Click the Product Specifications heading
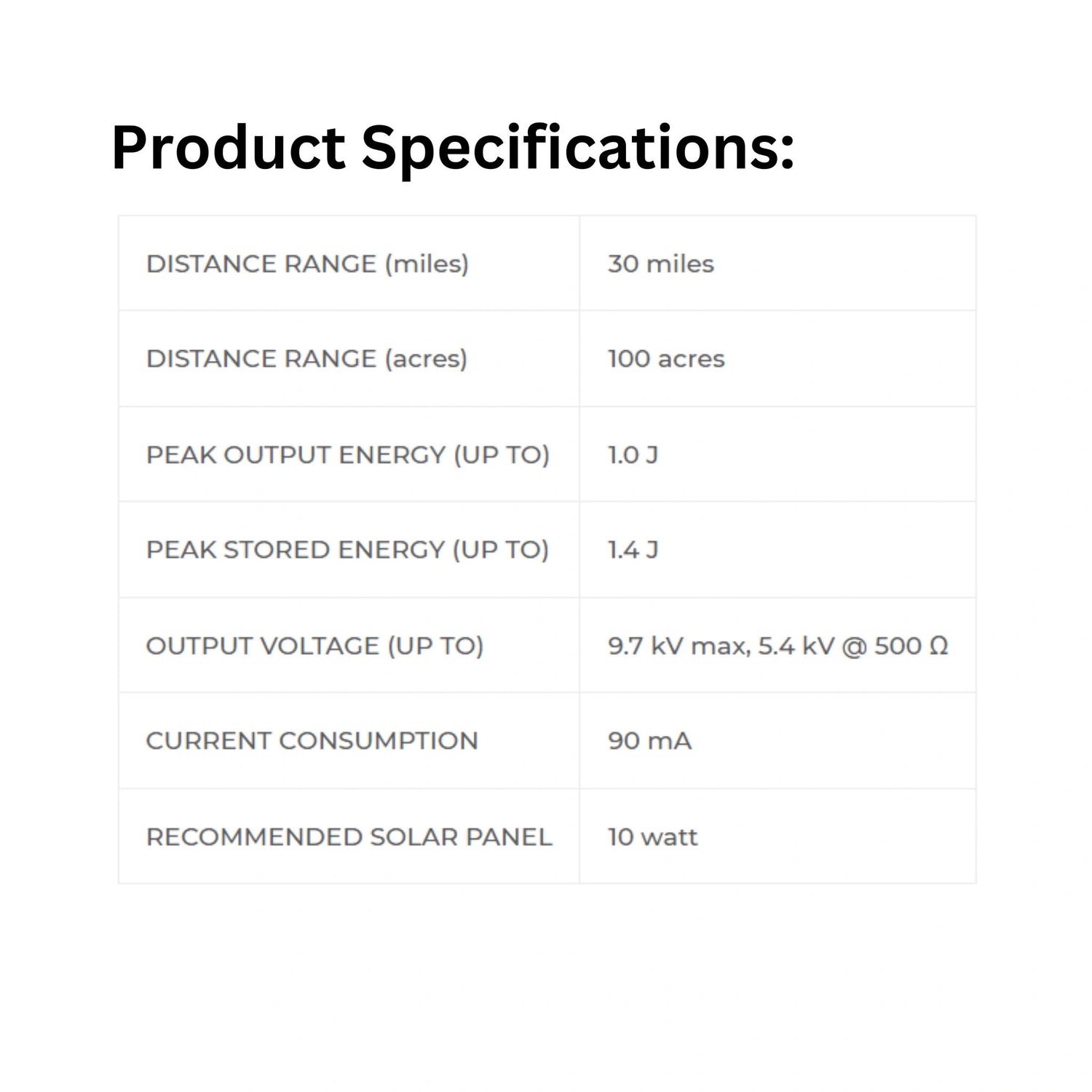Viewport: 1092px width, 1092px height. click(x=452, y=149)
